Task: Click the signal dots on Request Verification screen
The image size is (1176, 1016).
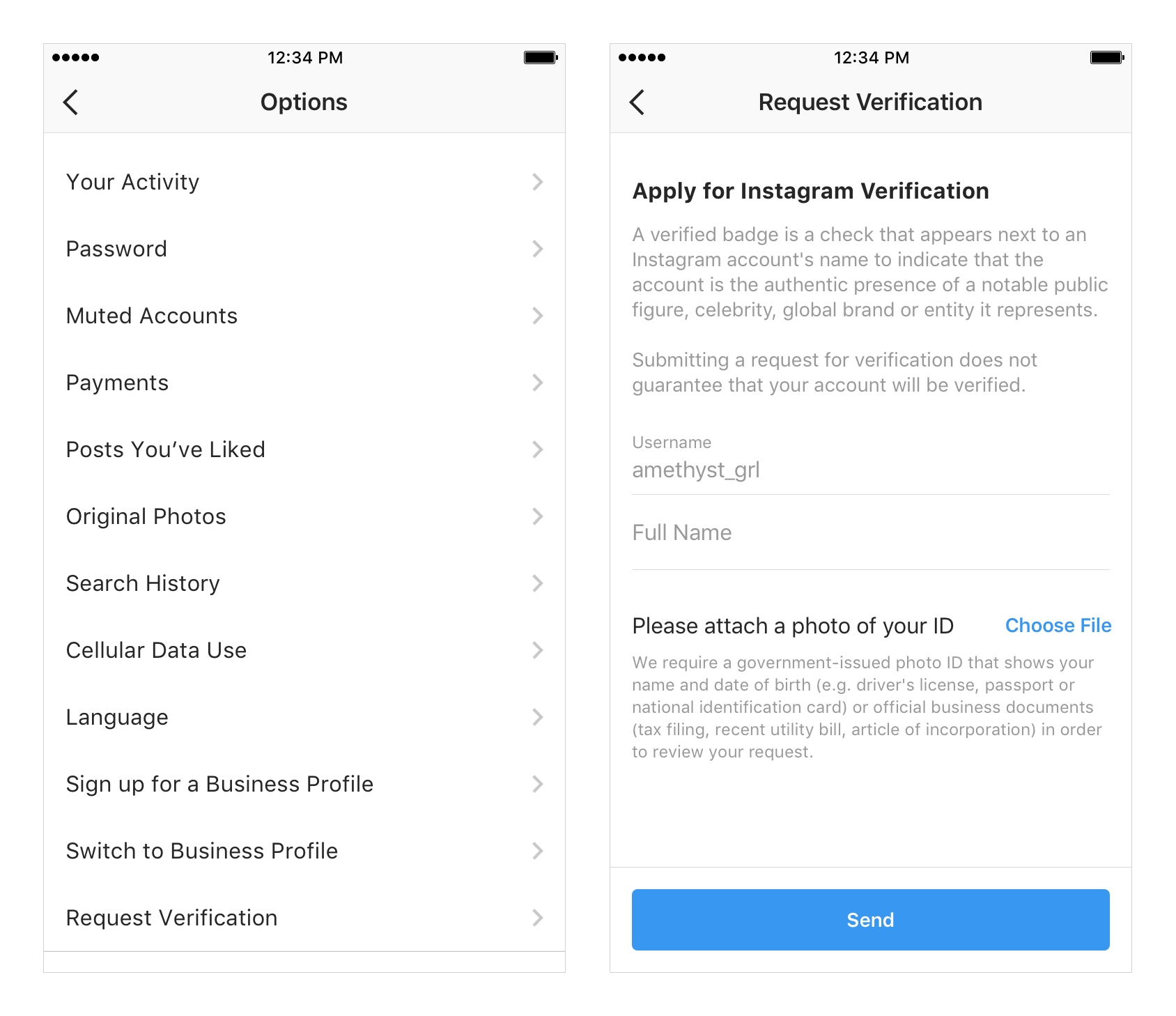Action: pyautogui.click(x=643, y=58)
